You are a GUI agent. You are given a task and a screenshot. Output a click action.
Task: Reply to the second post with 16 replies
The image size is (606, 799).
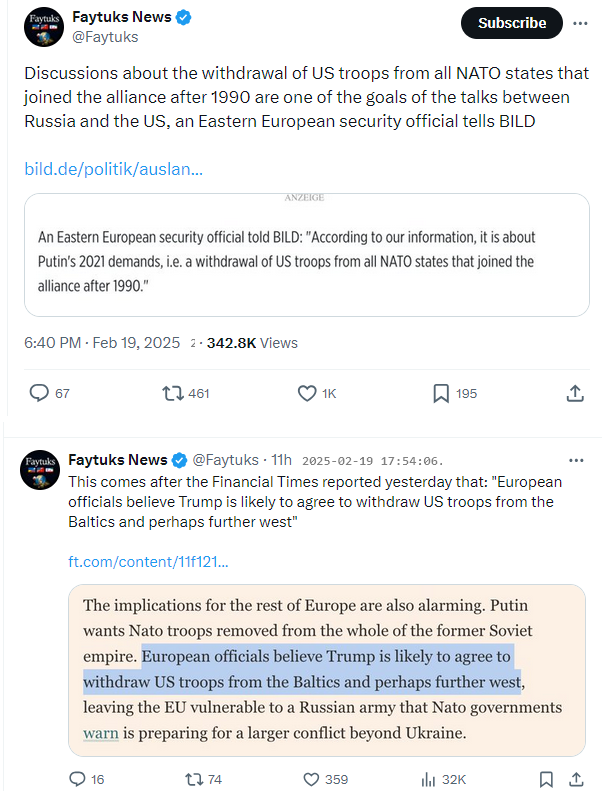pos(78,779)
